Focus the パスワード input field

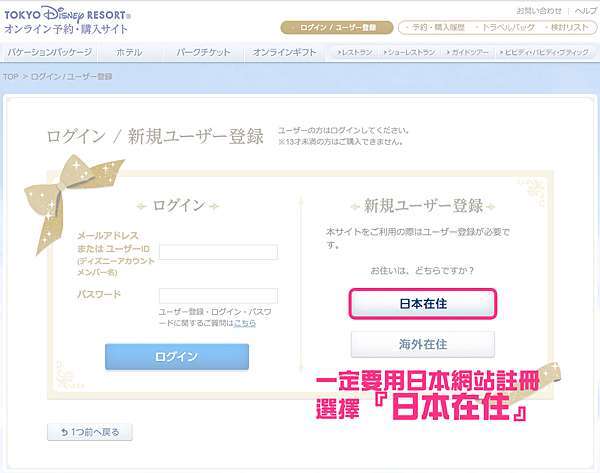point(218,296)
